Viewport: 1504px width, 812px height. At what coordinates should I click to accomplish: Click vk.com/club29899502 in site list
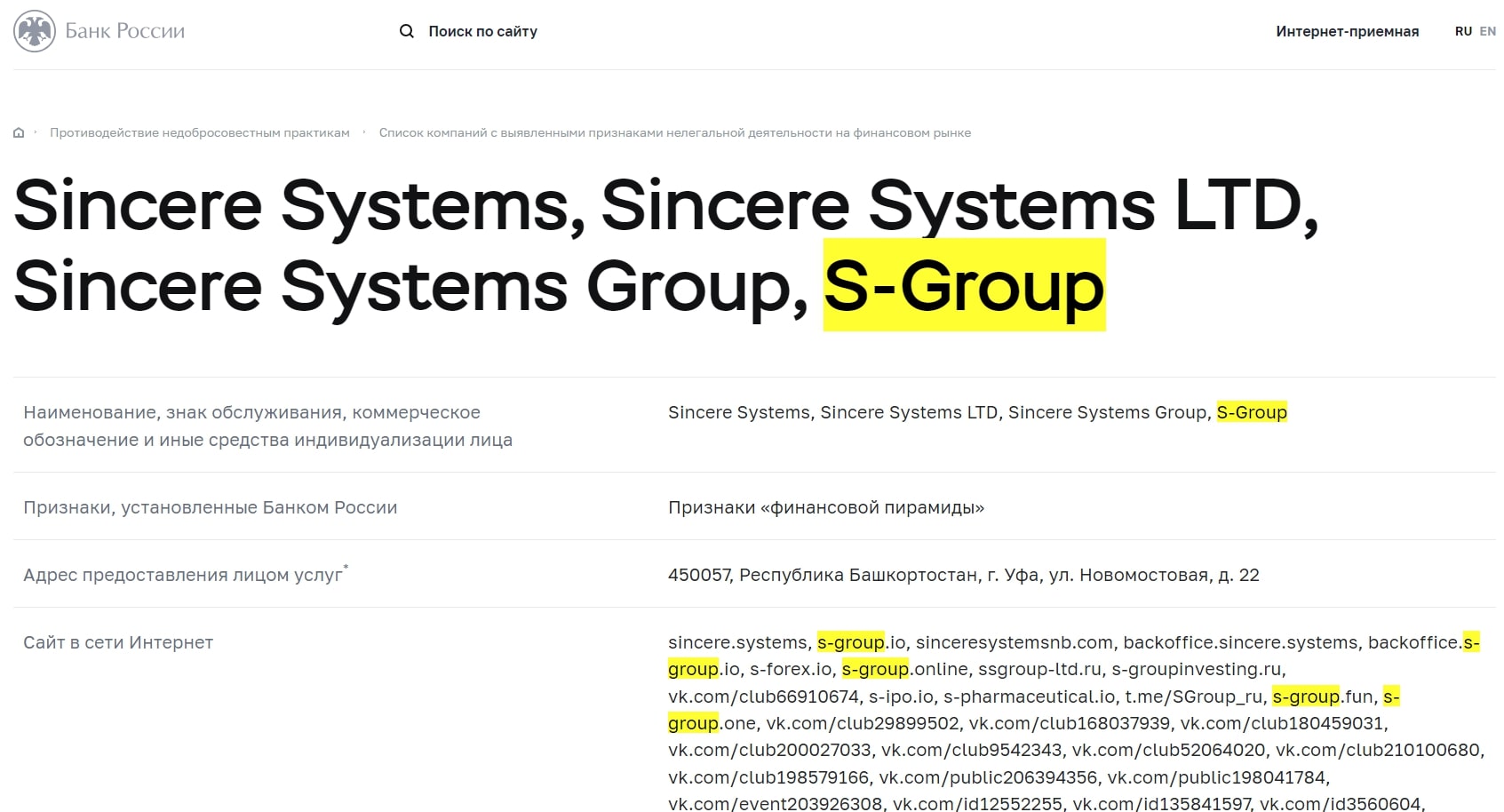click(x=863, y=723)
